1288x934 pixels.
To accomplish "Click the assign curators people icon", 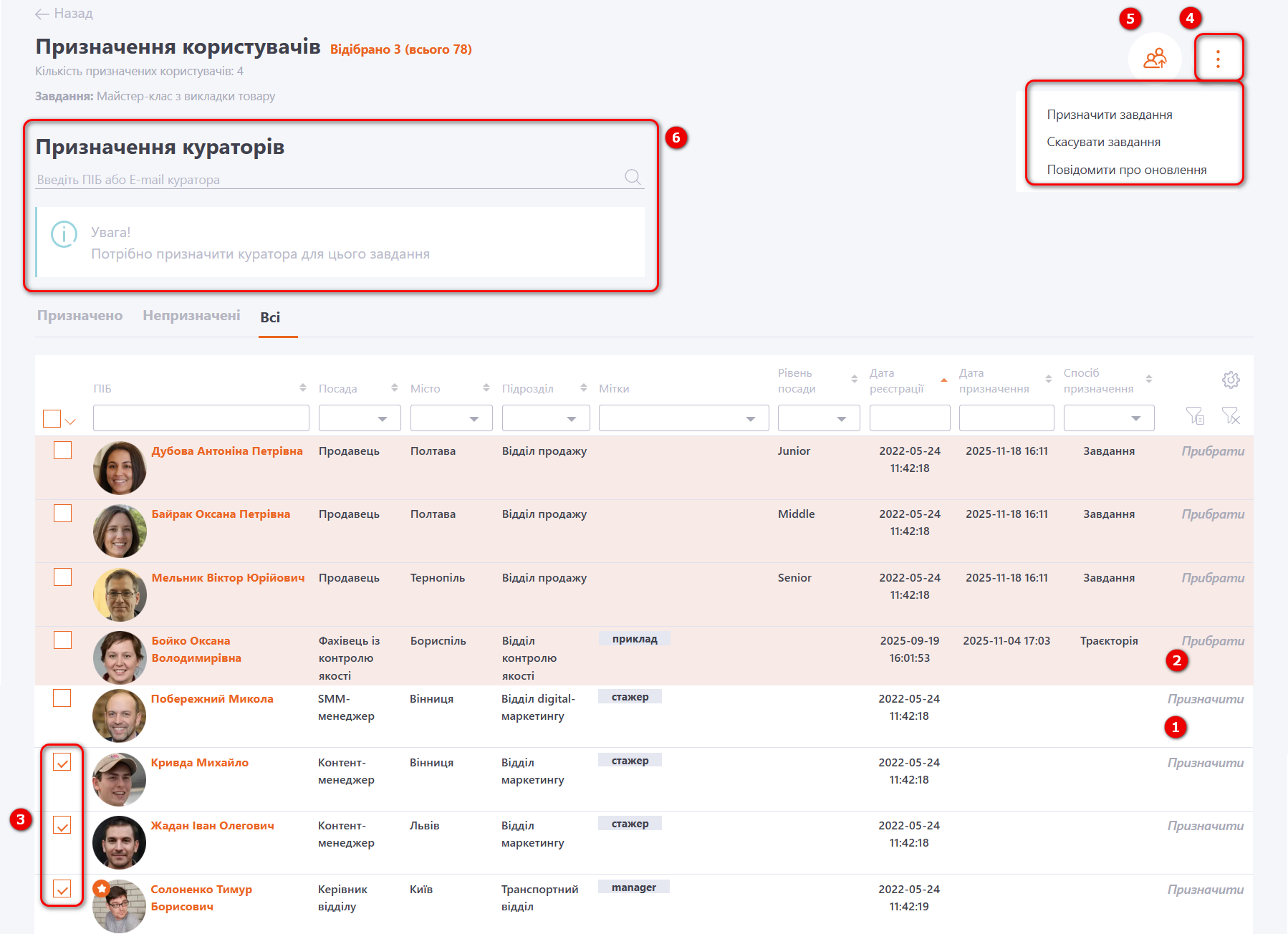I will pos(1154,58).
